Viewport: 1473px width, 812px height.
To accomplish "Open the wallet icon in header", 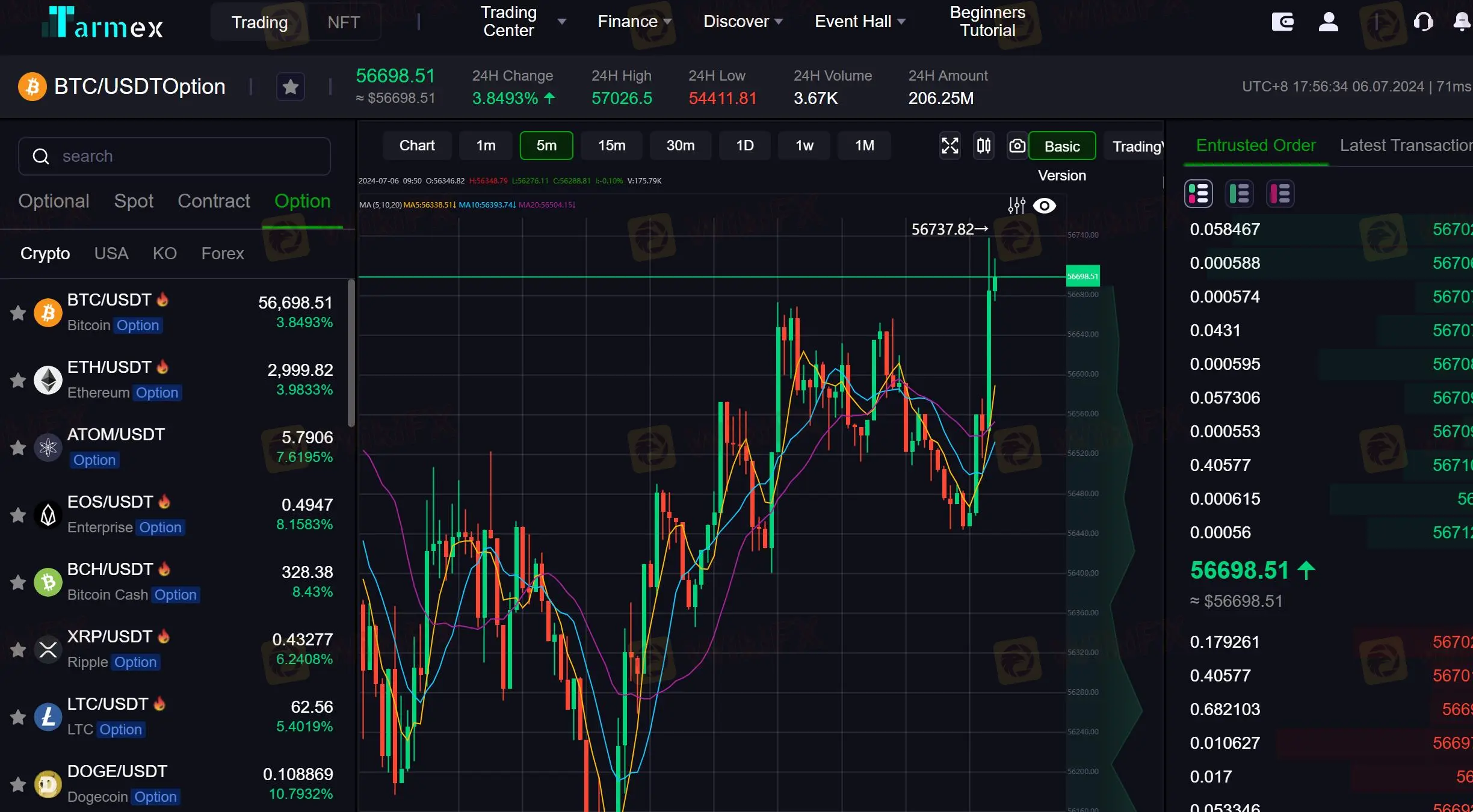I will [1282, 22].
